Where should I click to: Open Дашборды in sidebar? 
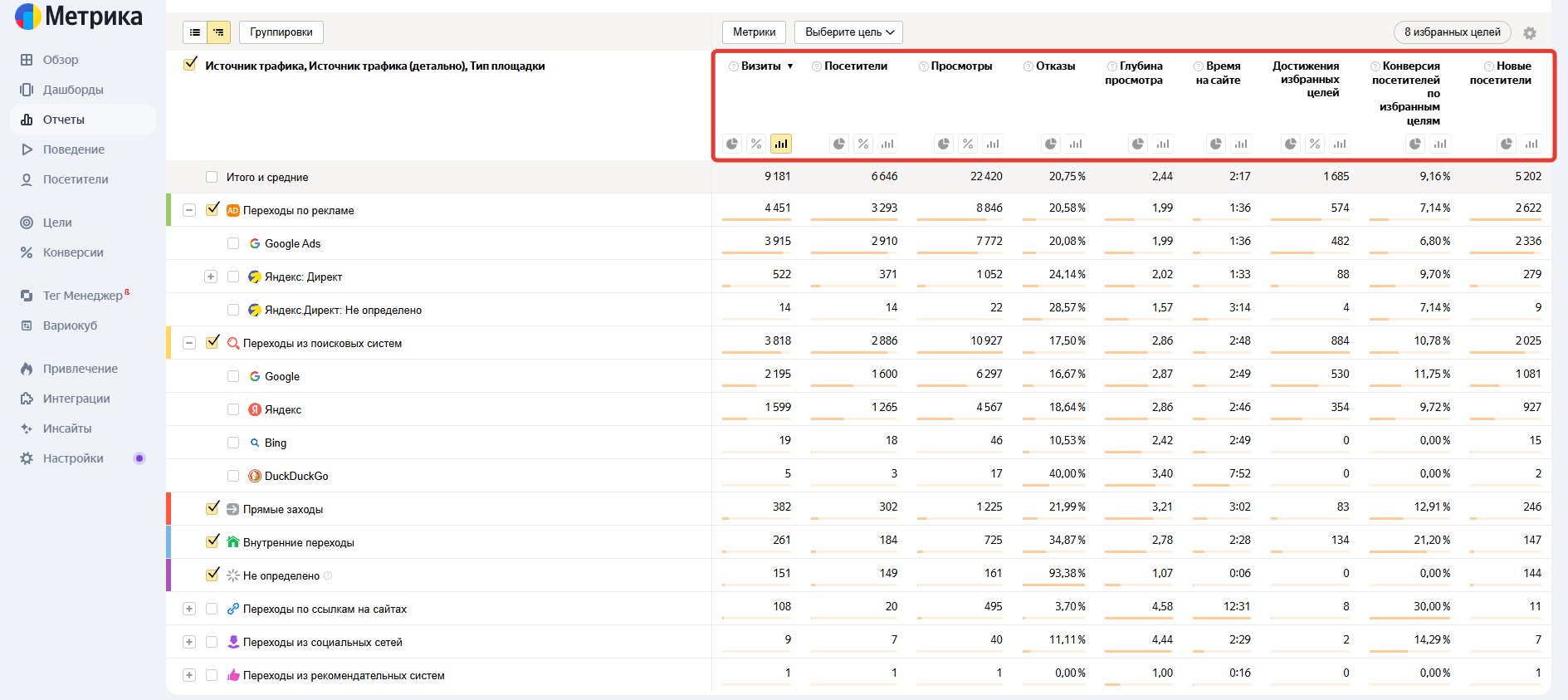click(73, 90)
